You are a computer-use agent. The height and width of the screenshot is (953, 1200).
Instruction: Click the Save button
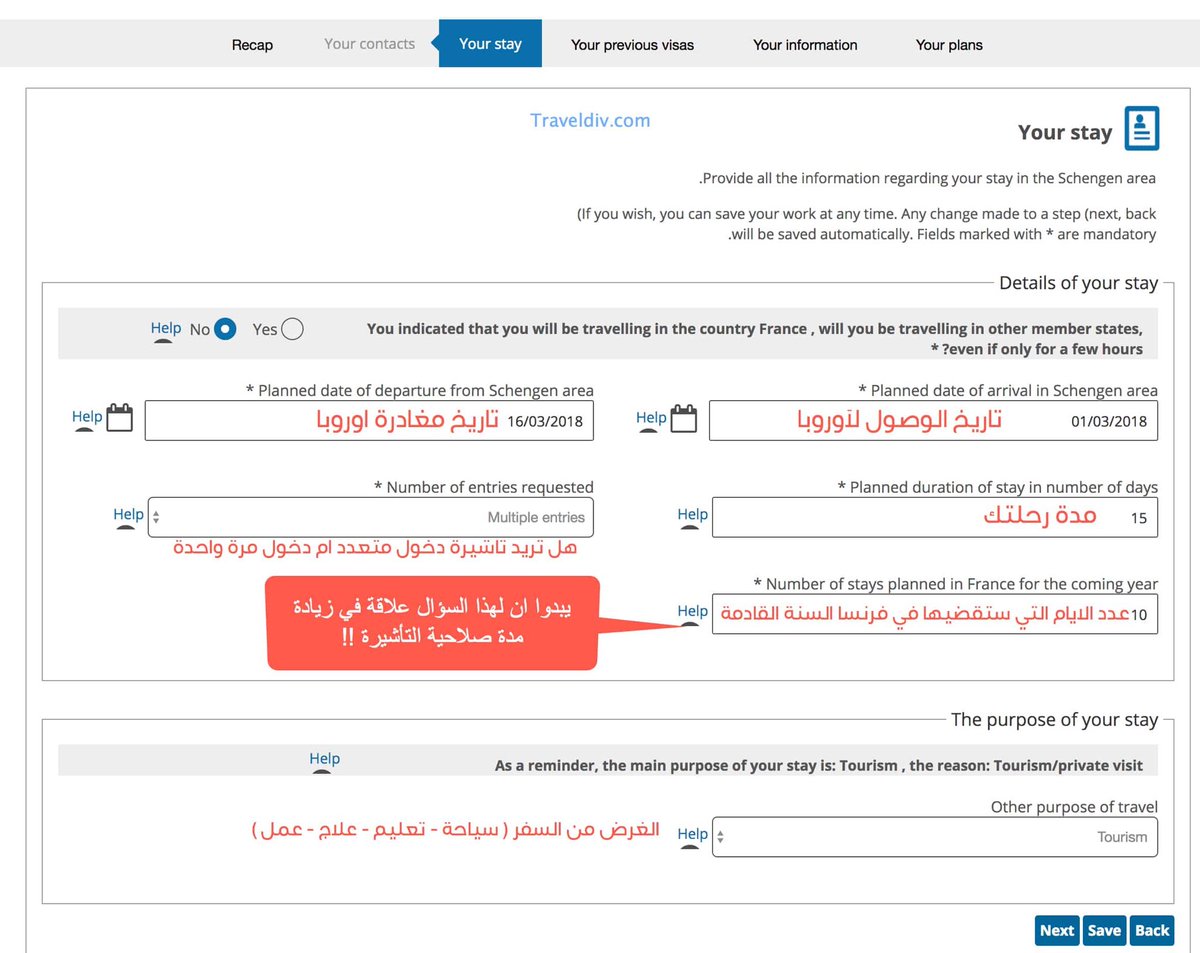pos(1104,930)
